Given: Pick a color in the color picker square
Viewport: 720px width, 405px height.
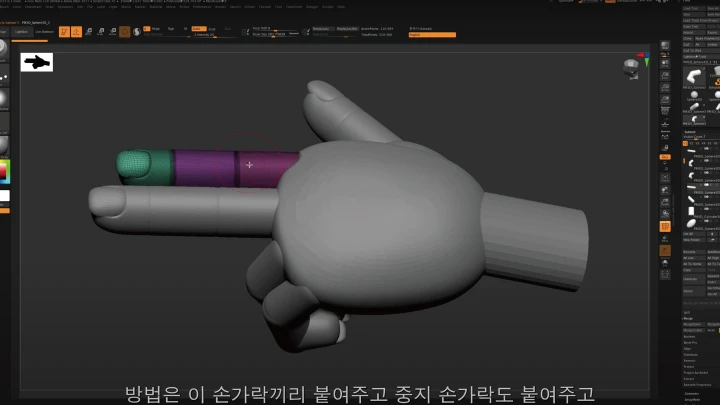Looking at the screenshot, I should coord(3,171).
